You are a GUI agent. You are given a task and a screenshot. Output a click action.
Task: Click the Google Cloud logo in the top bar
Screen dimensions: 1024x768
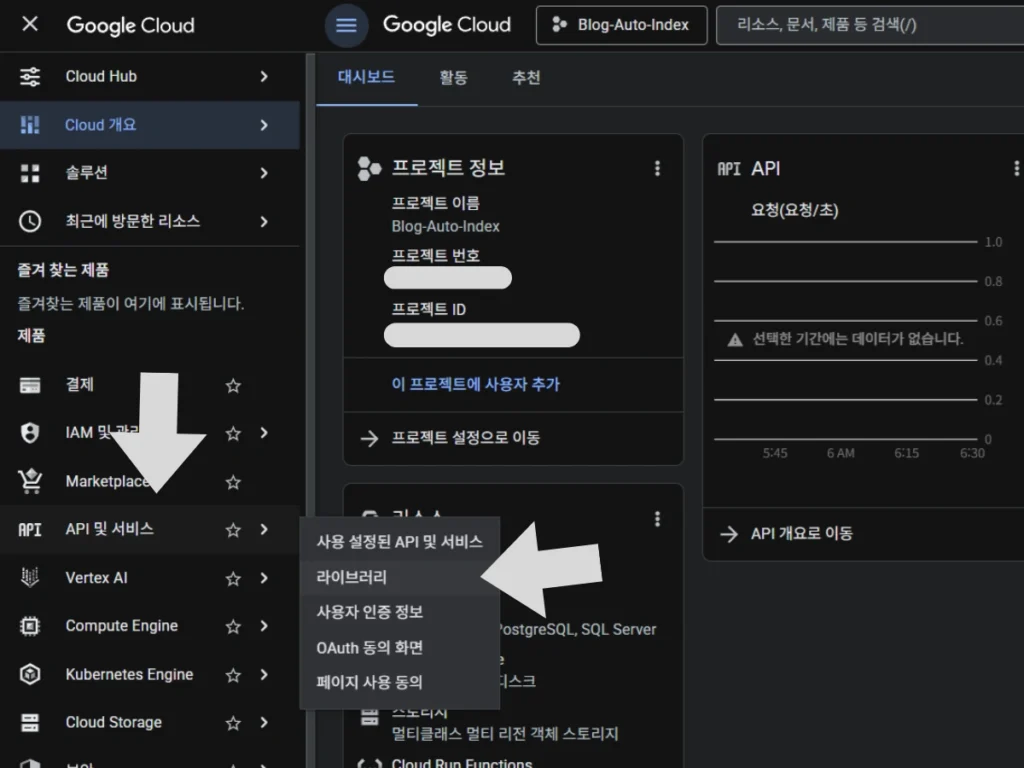point(447,25)
